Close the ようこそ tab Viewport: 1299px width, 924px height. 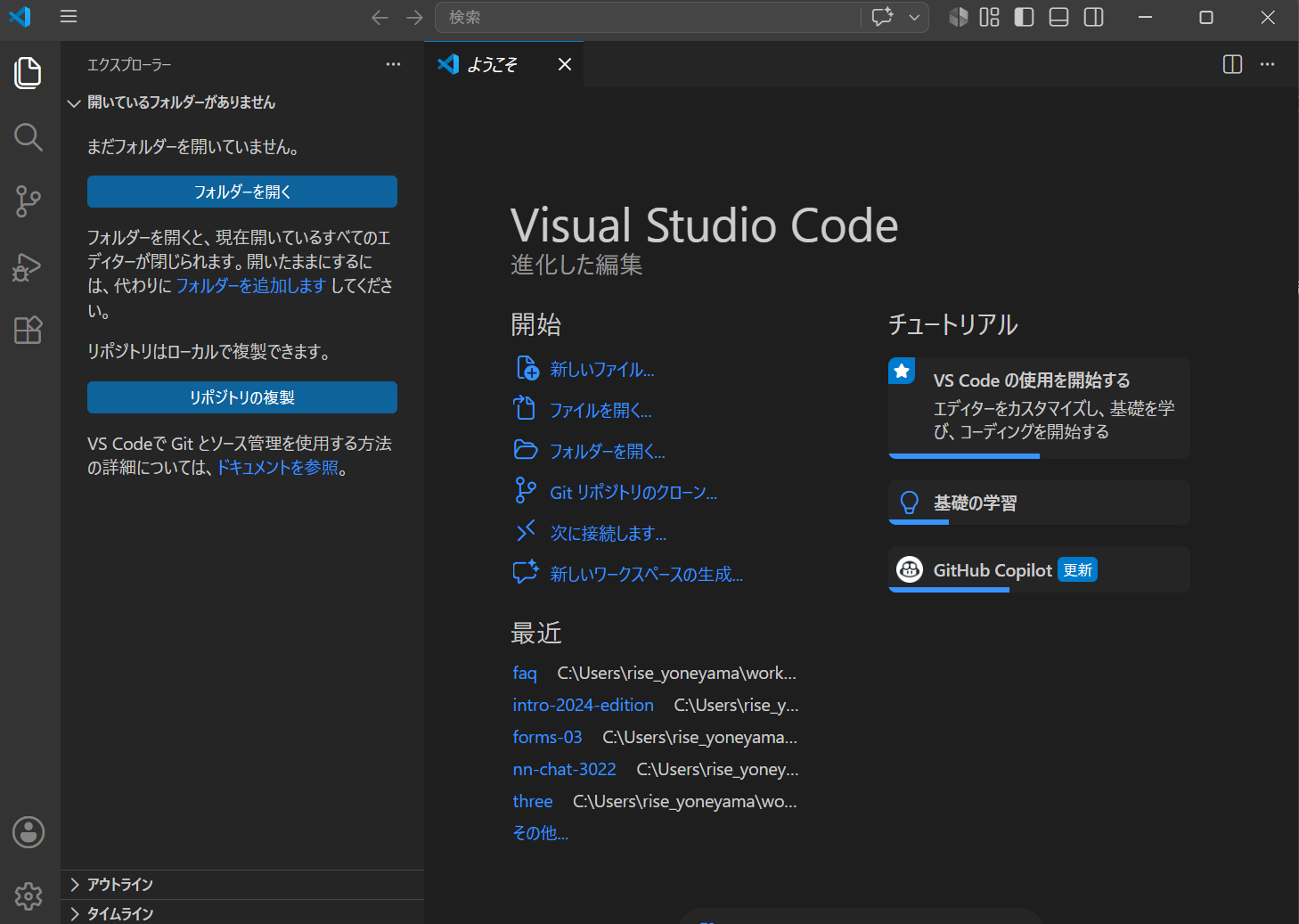(565, 64)
